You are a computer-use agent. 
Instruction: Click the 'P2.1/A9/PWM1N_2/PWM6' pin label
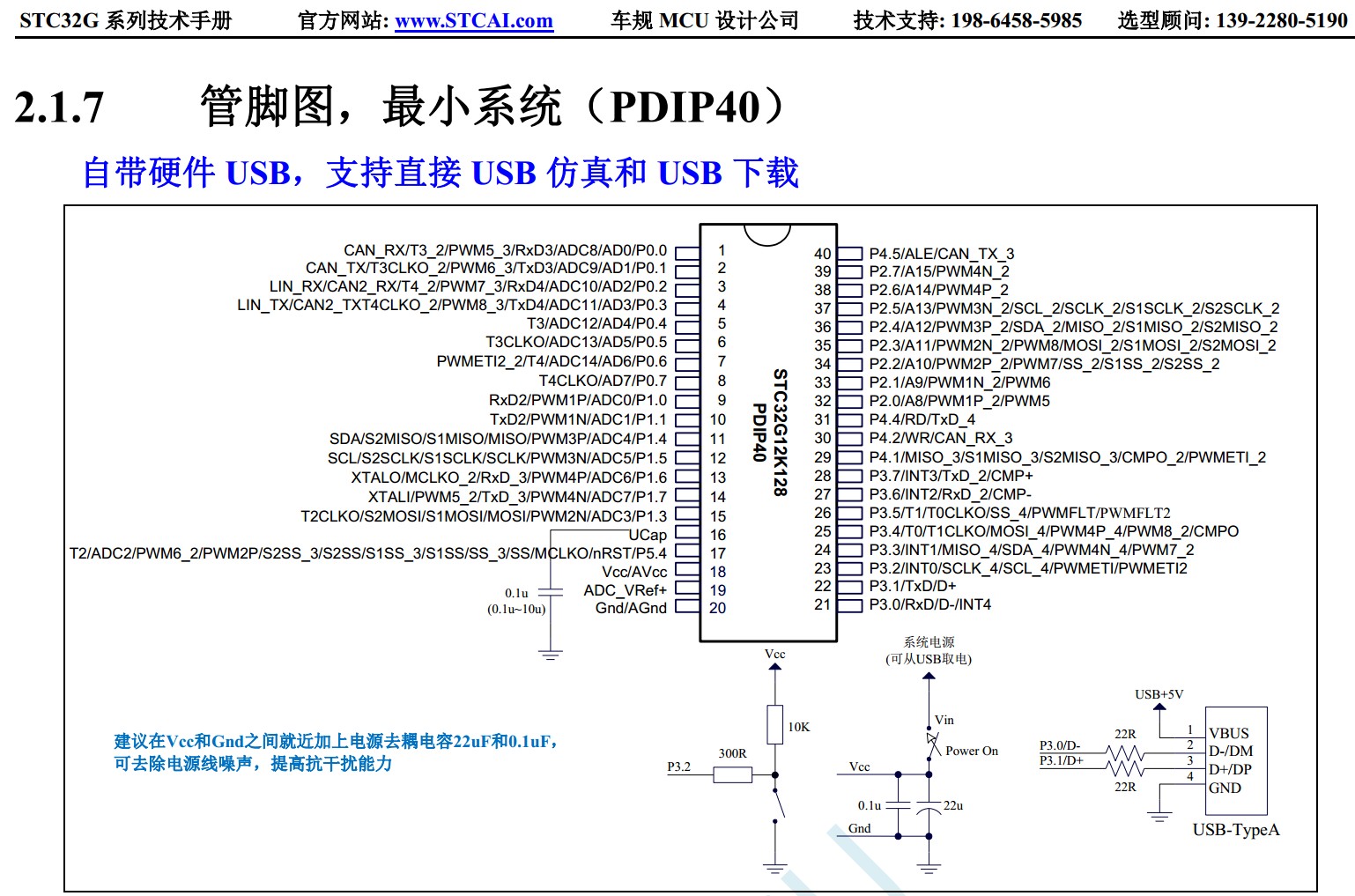pyautogui.click(x=959, y=382)
